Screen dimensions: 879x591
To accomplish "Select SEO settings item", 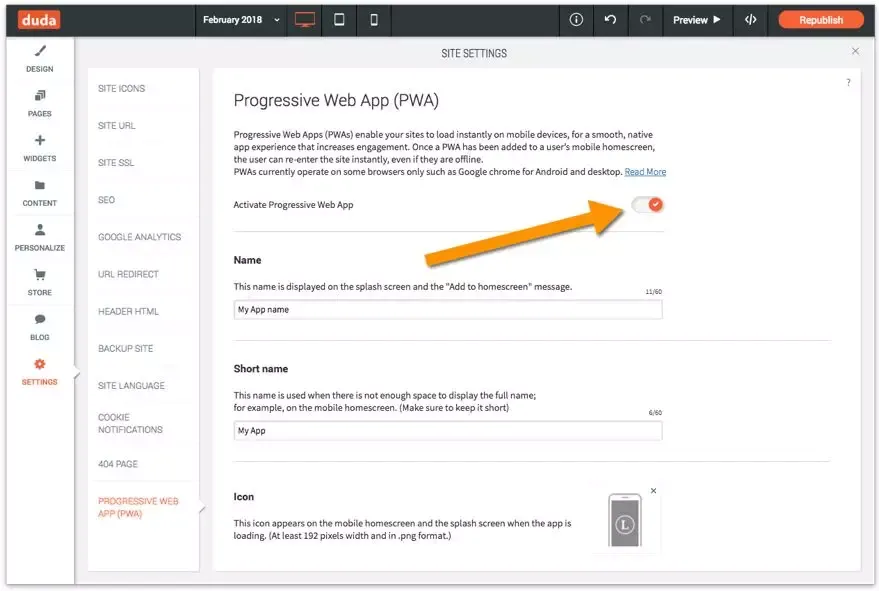I will coord(107,200).
